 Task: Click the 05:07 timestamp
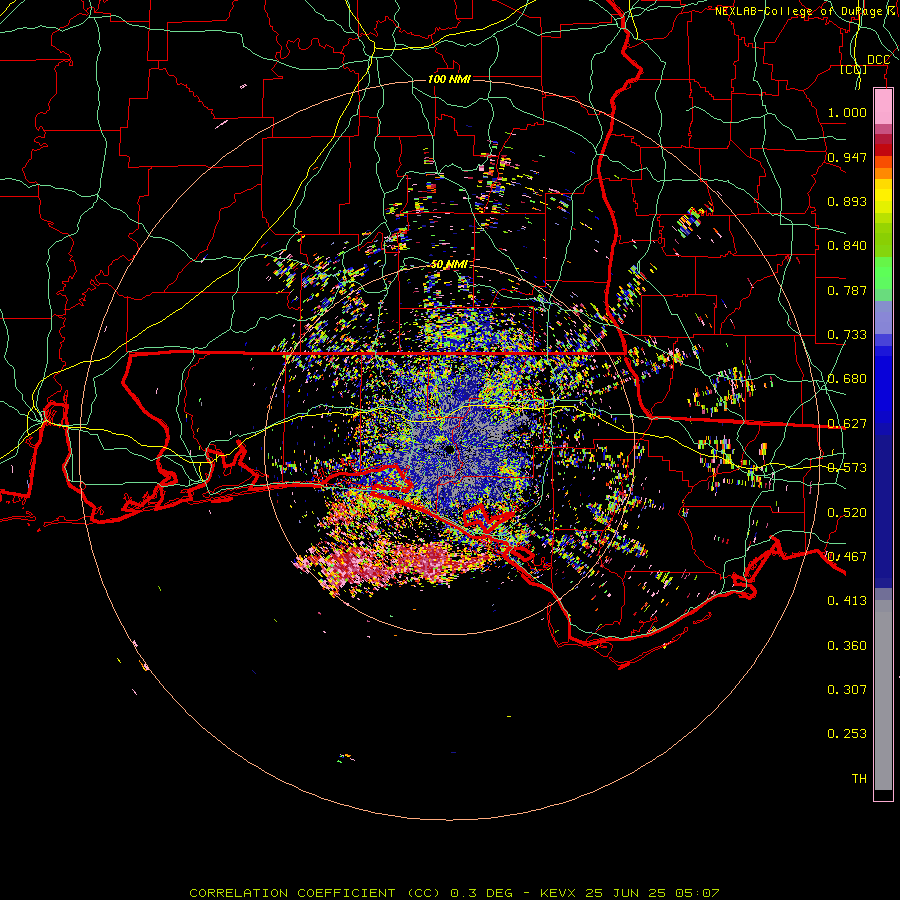(x=697, y=893)
